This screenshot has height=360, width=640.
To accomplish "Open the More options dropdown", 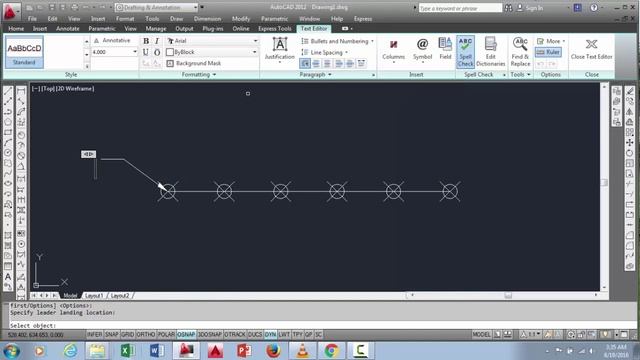I will pos(551,41).
